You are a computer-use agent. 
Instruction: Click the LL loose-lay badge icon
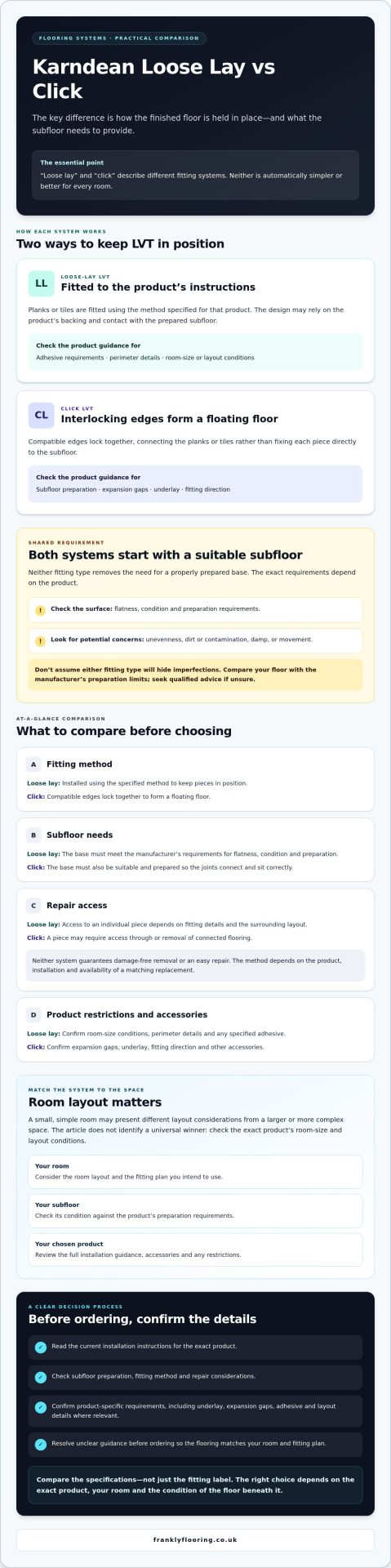(x=41, y=283)
